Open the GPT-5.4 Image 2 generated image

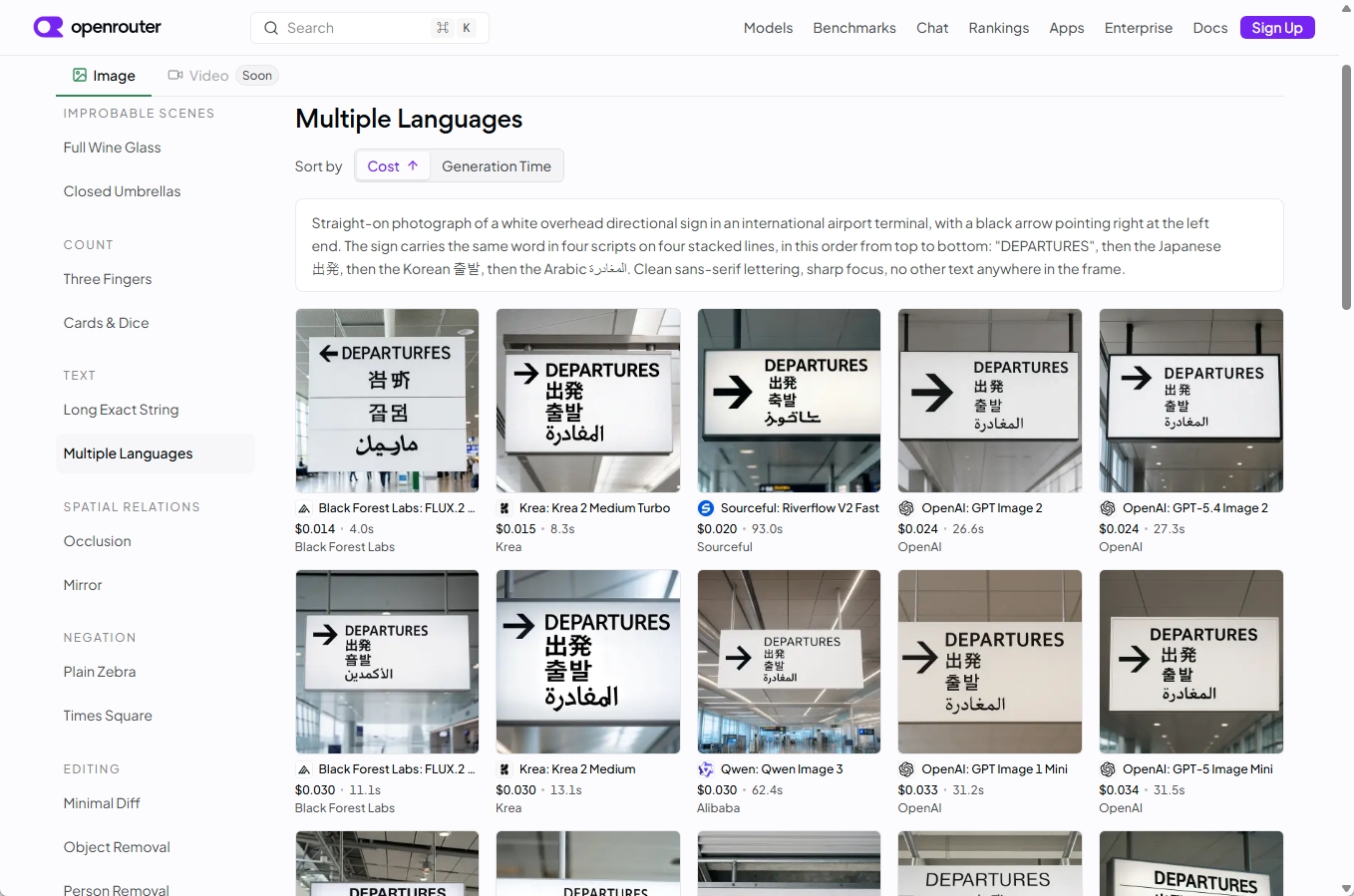(x=1190, y=401)
